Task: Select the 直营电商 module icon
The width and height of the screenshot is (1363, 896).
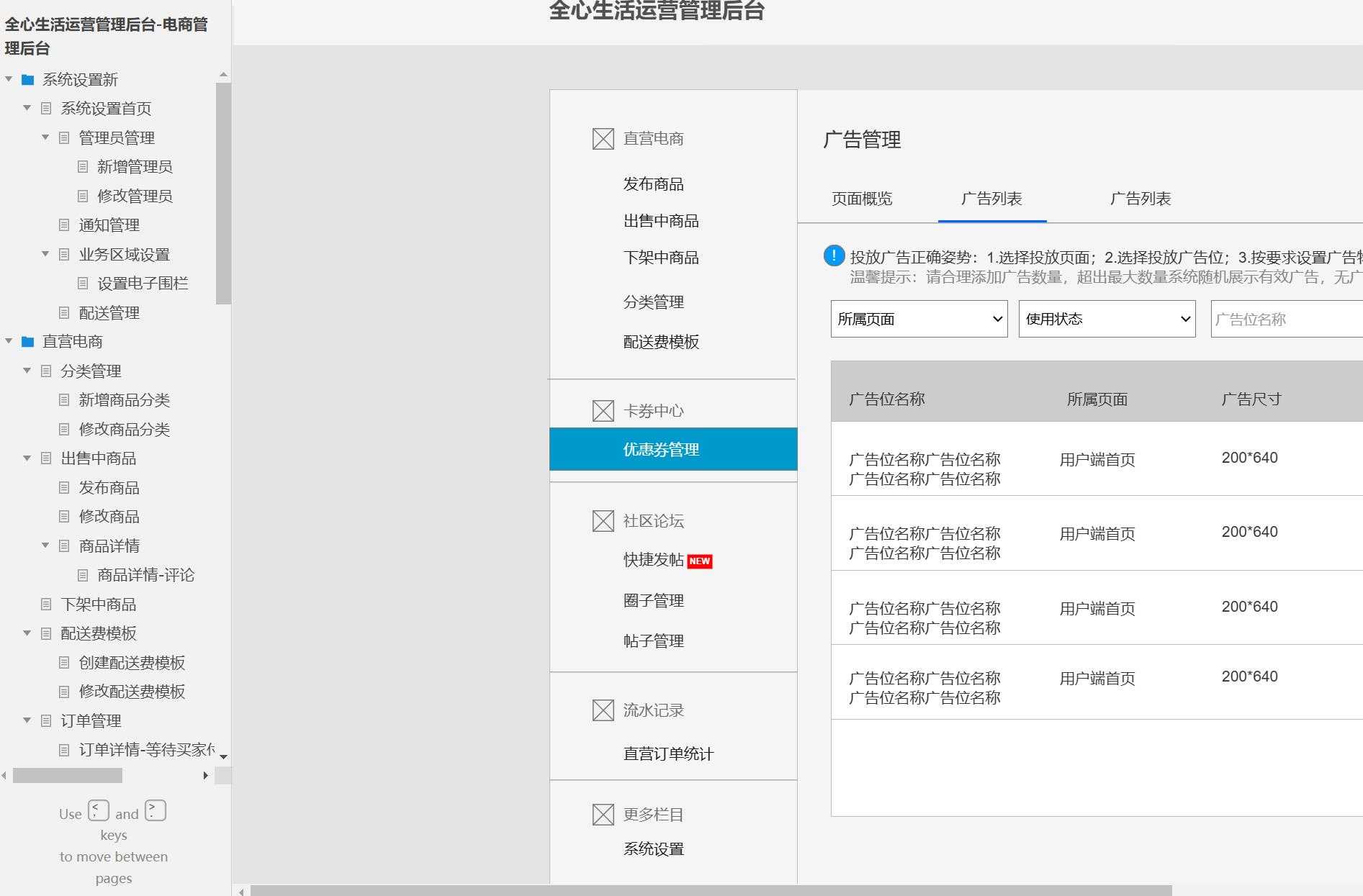Action: (602, 138)
